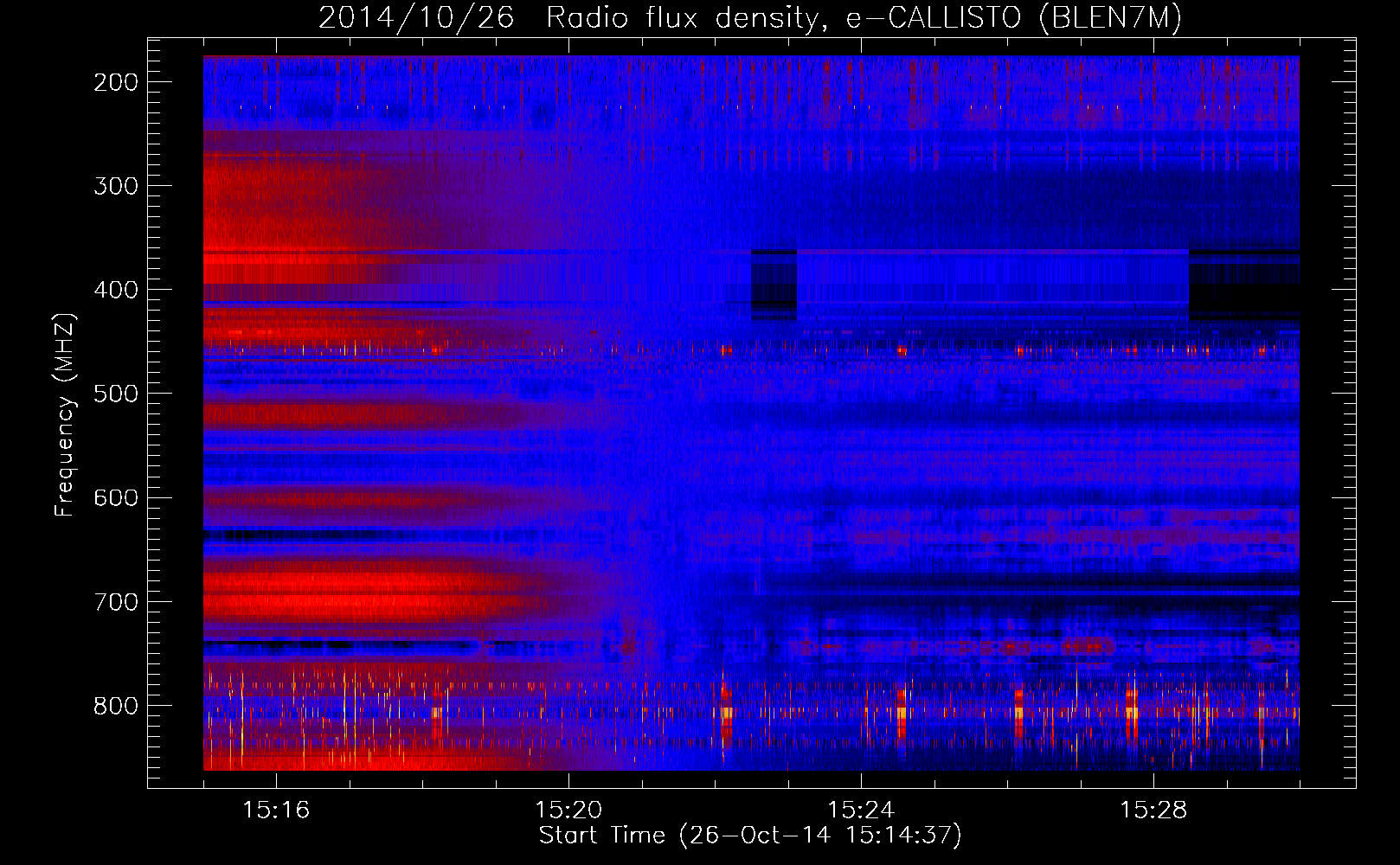This screenshot has height=865, width=1400.
Task: Click the '700' frequency tick label
Action: (116, 601)
